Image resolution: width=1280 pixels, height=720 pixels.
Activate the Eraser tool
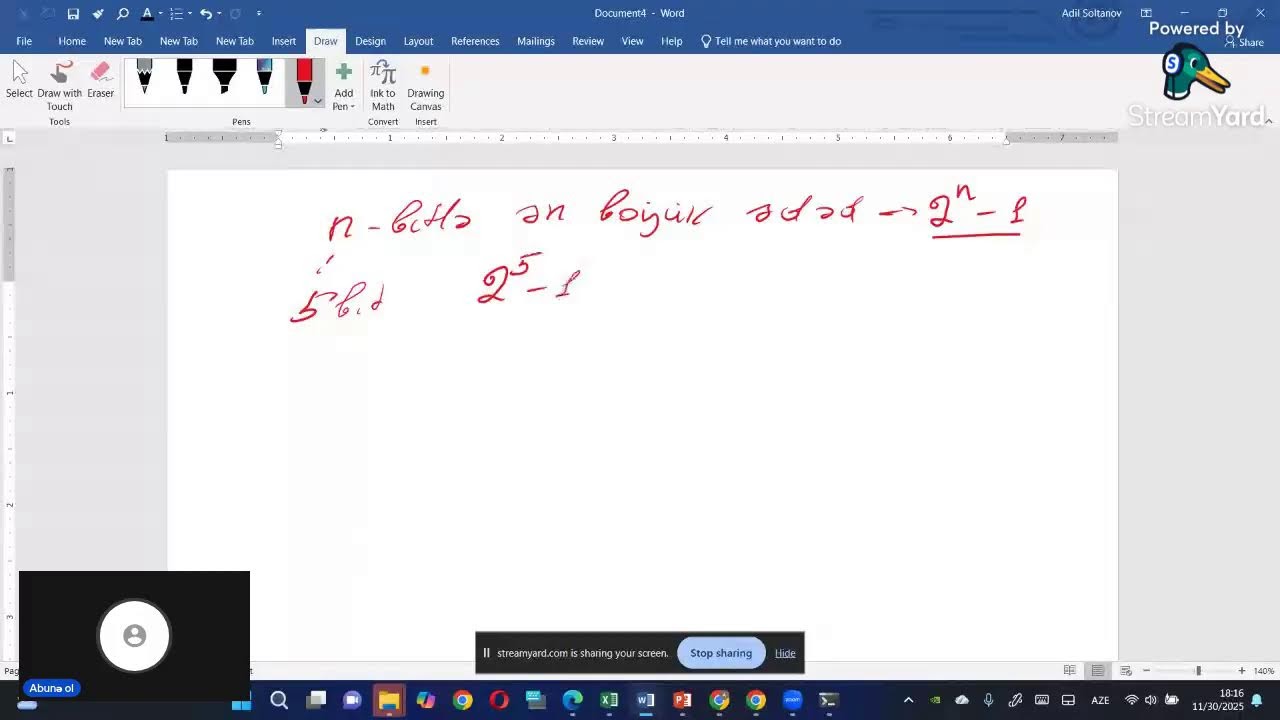click(100, 80)
